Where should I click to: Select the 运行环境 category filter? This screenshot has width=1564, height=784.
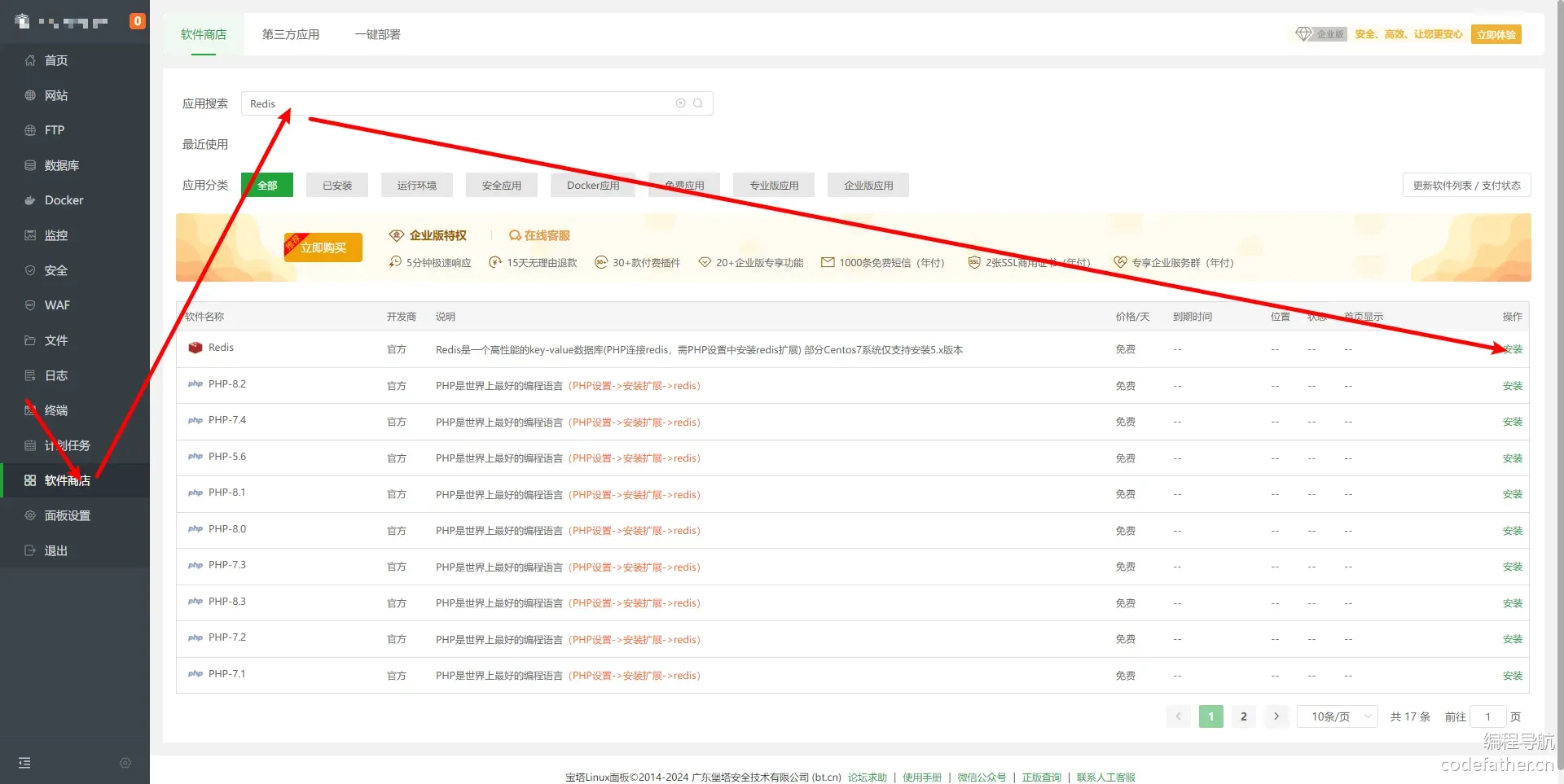[416, 186]
